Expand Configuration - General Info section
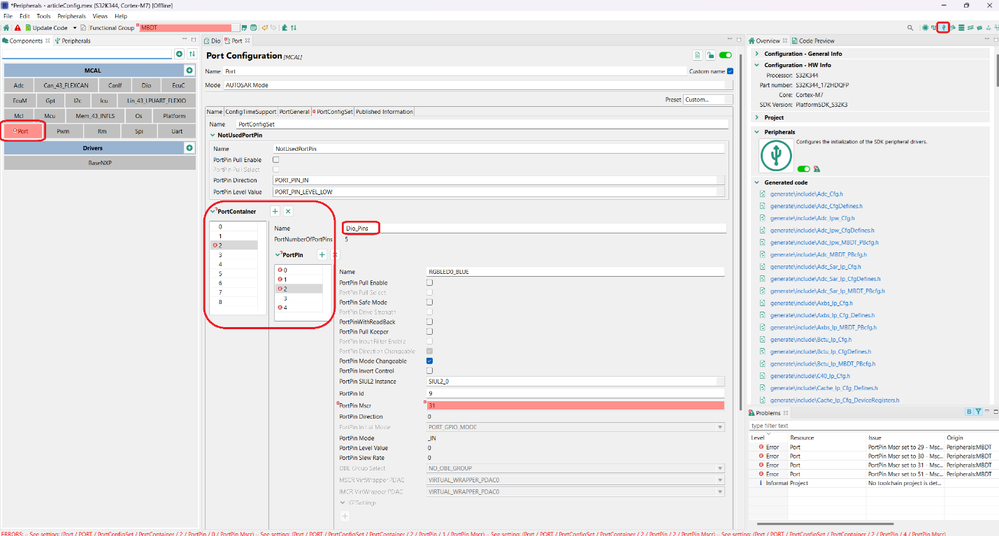 757,54
